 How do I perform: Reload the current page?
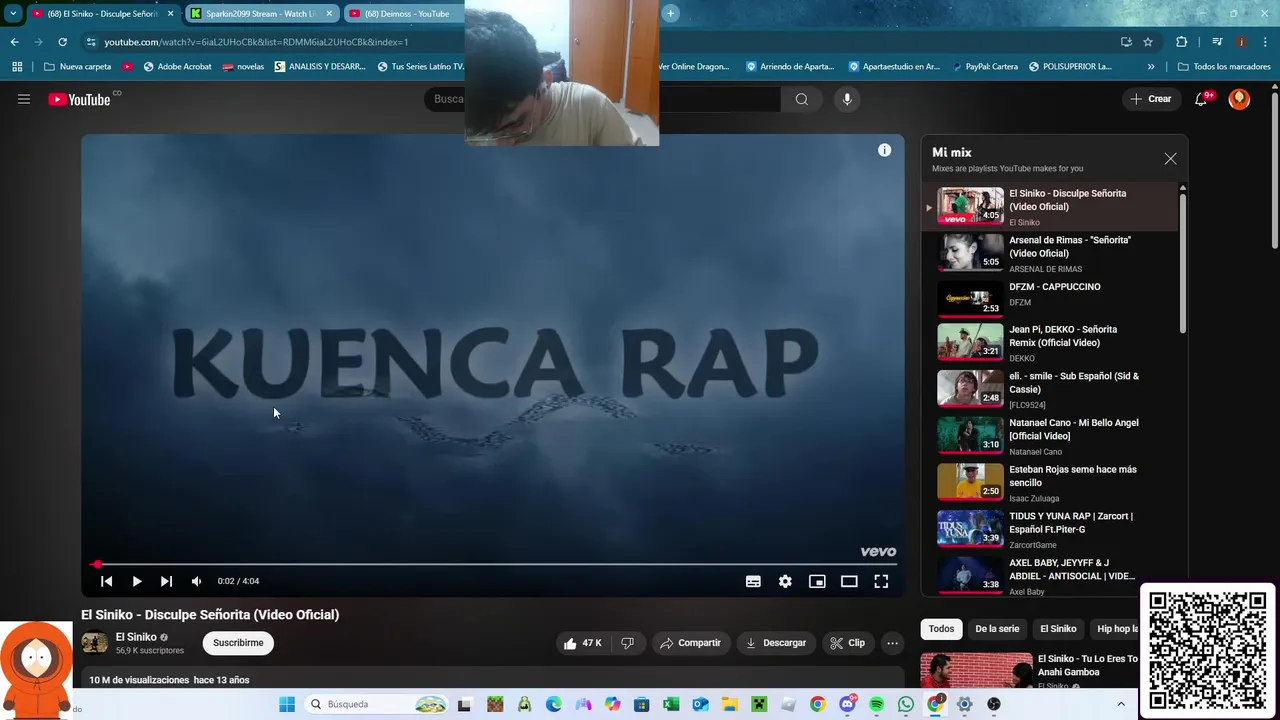(62, 42)
